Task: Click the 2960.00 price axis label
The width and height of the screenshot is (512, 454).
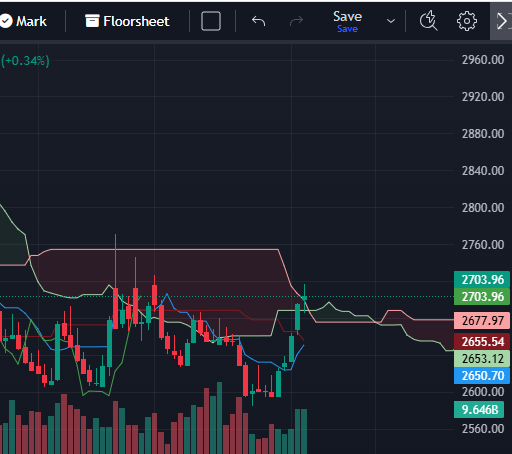Action: [483, 60]
